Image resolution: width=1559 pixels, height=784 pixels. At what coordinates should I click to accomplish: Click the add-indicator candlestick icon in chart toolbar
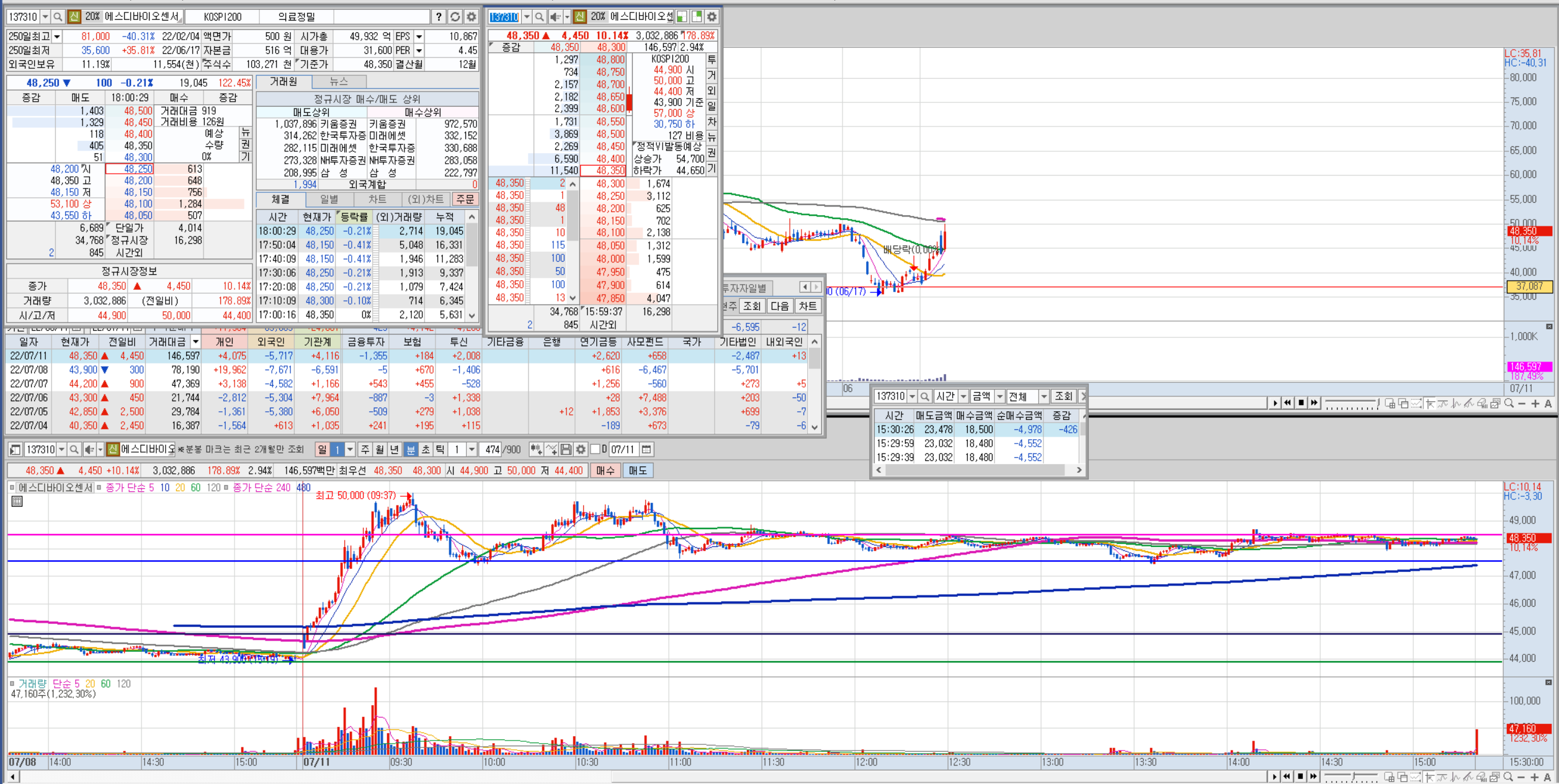tap(536, 450)
